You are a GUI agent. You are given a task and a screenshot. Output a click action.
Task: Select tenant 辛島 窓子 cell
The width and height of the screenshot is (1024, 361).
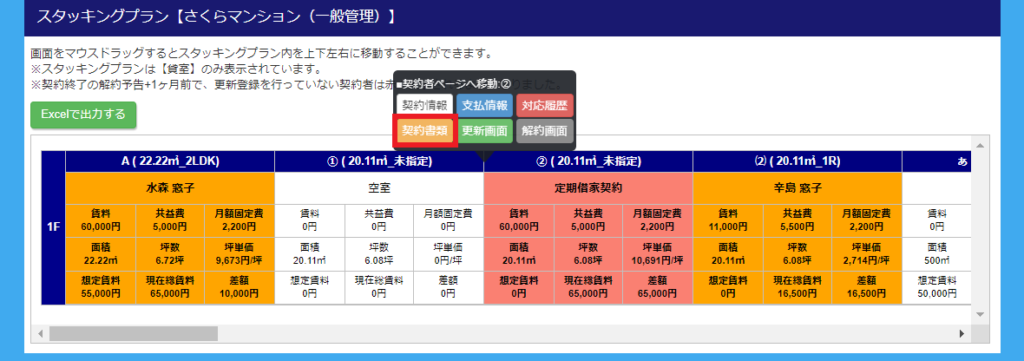(797, 188)
